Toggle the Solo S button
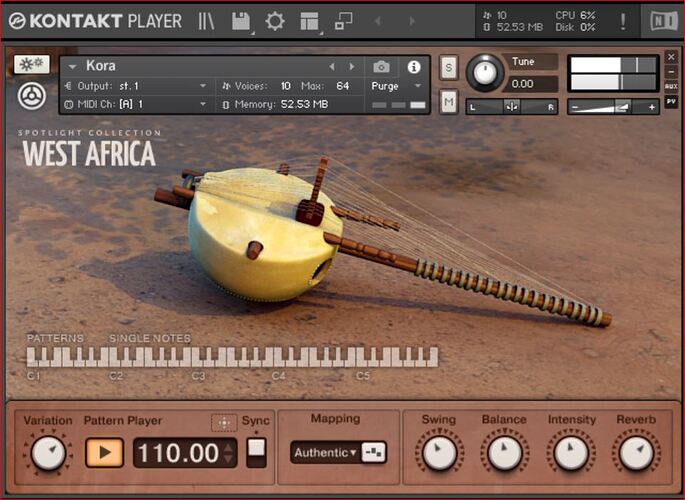Image resolution: width=685 pixels, height=500 pixels. click(449, 68)
